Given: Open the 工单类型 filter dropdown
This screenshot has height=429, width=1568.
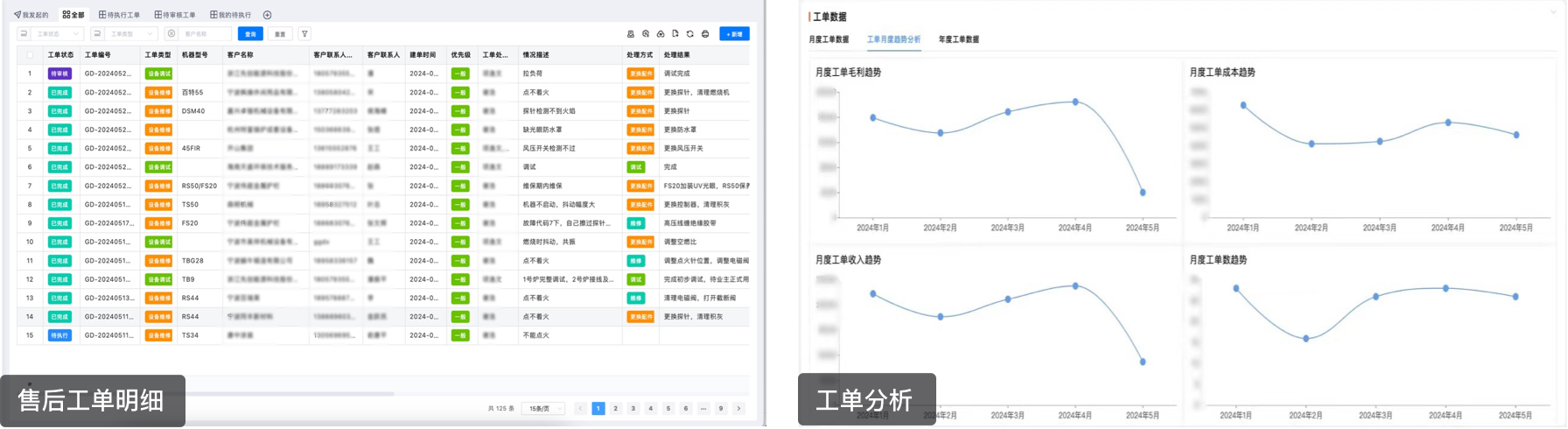Looking at the screenshot, I should [x=132, y=34].
